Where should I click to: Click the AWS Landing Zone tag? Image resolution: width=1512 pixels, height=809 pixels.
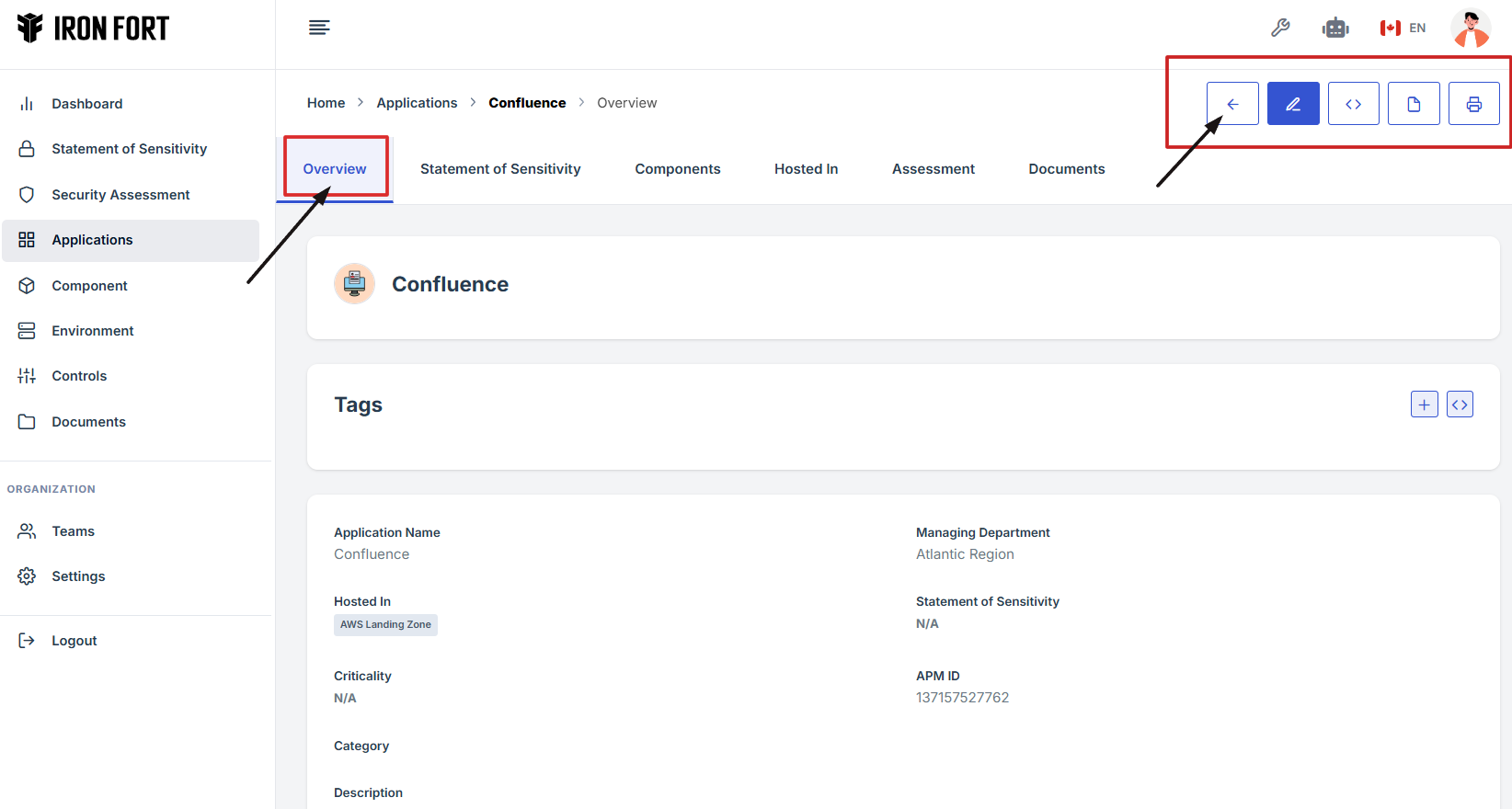[385, 625]
